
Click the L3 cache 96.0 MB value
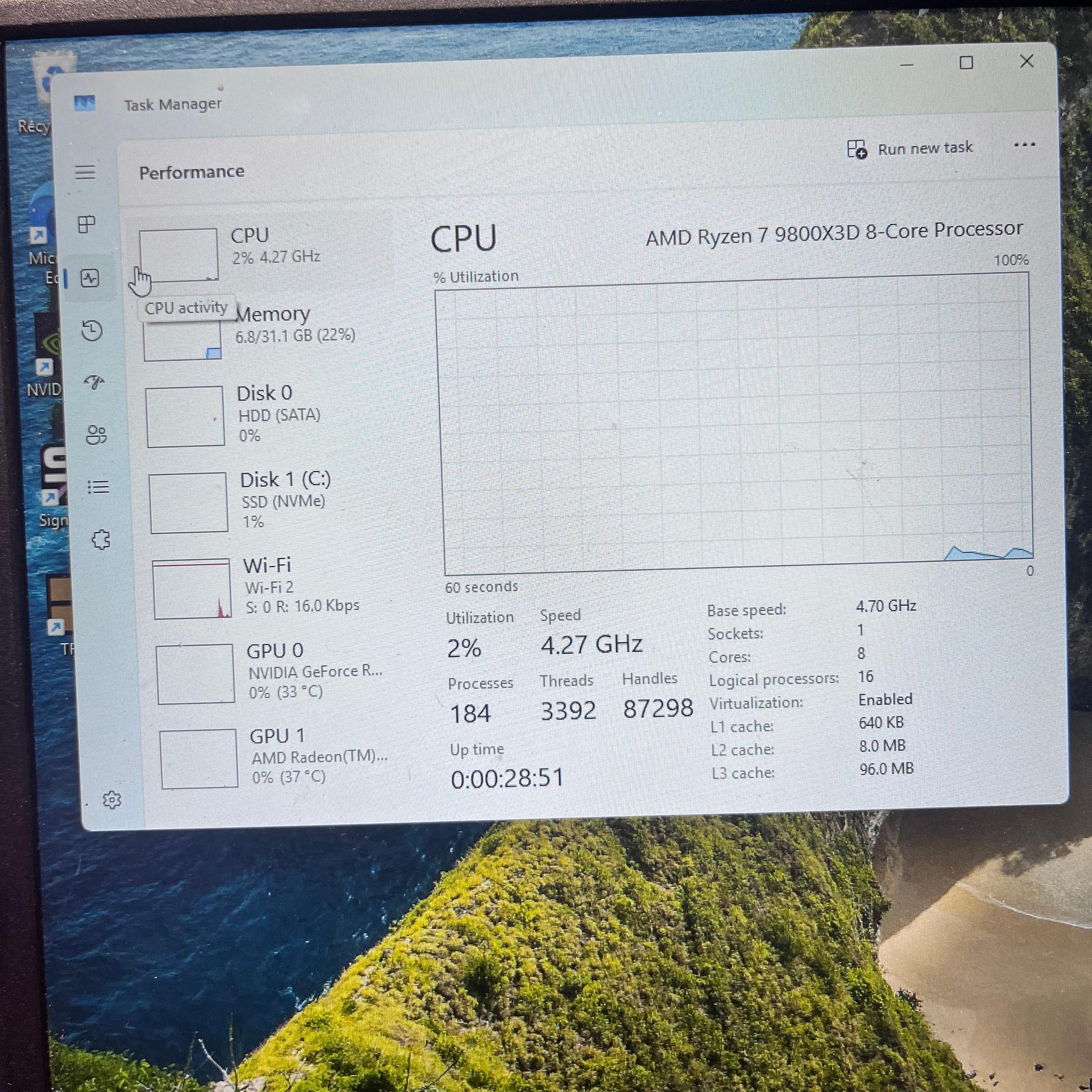tap(886, 769)
